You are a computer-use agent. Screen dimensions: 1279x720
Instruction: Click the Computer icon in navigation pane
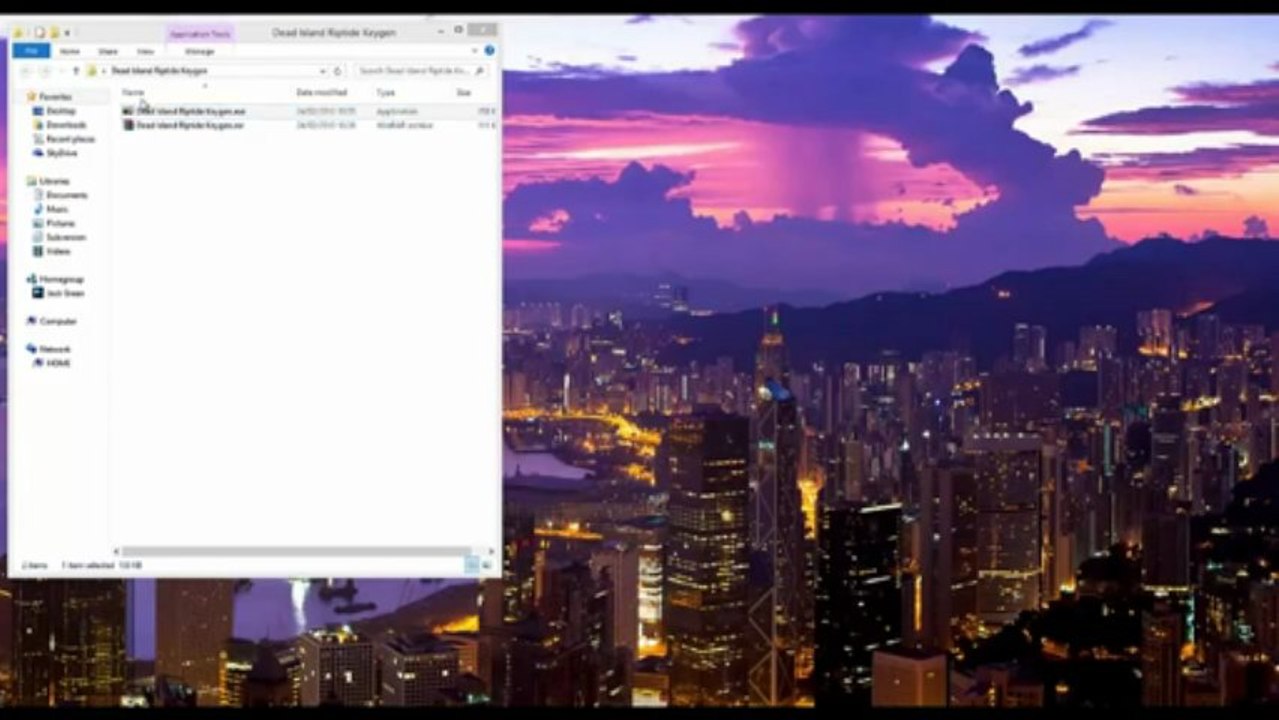click(32, 321)
